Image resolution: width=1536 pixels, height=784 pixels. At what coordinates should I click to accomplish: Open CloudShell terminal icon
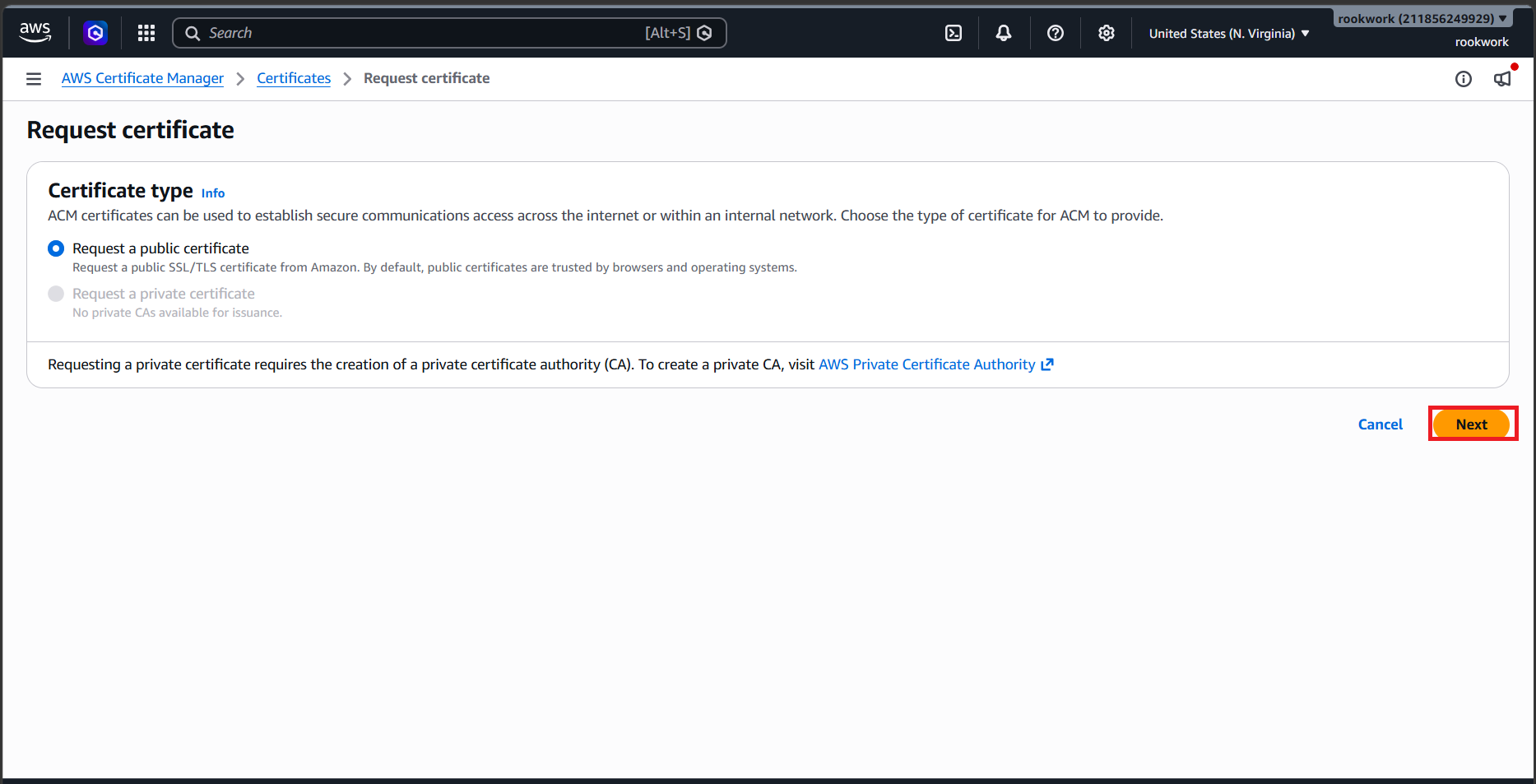coord(954,33)
